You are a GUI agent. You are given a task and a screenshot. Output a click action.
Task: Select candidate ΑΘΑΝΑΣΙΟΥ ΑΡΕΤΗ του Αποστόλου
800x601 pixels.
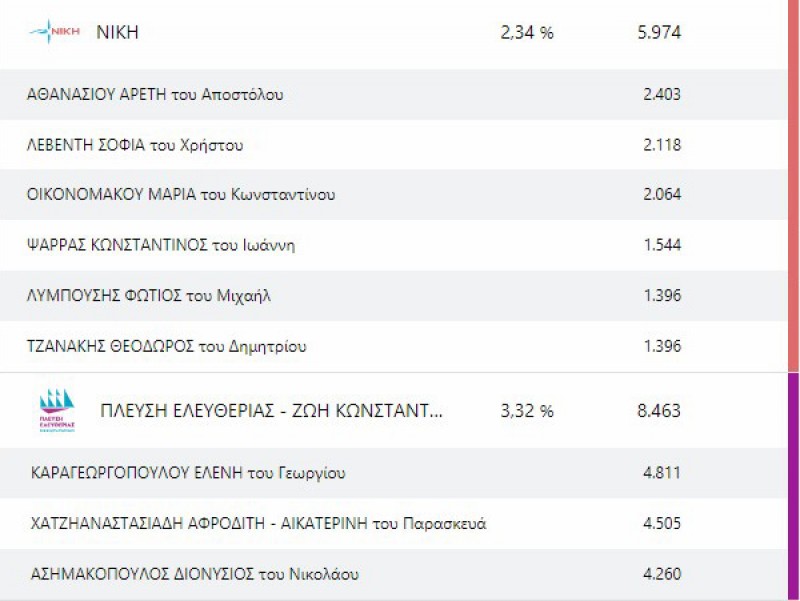[x=155, y=95]
